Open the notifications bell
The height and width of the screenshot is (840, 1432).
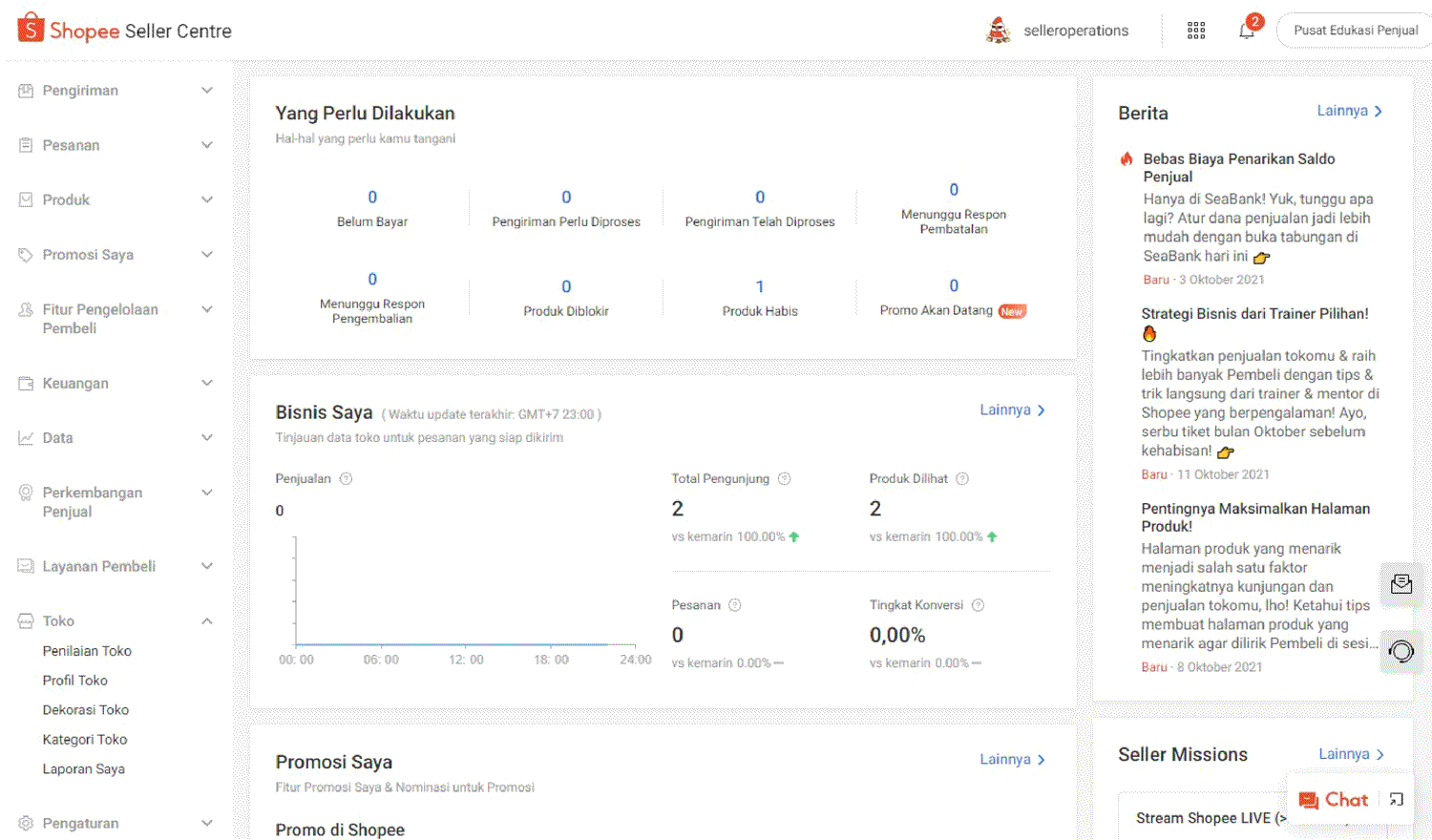click(1246, 31)
